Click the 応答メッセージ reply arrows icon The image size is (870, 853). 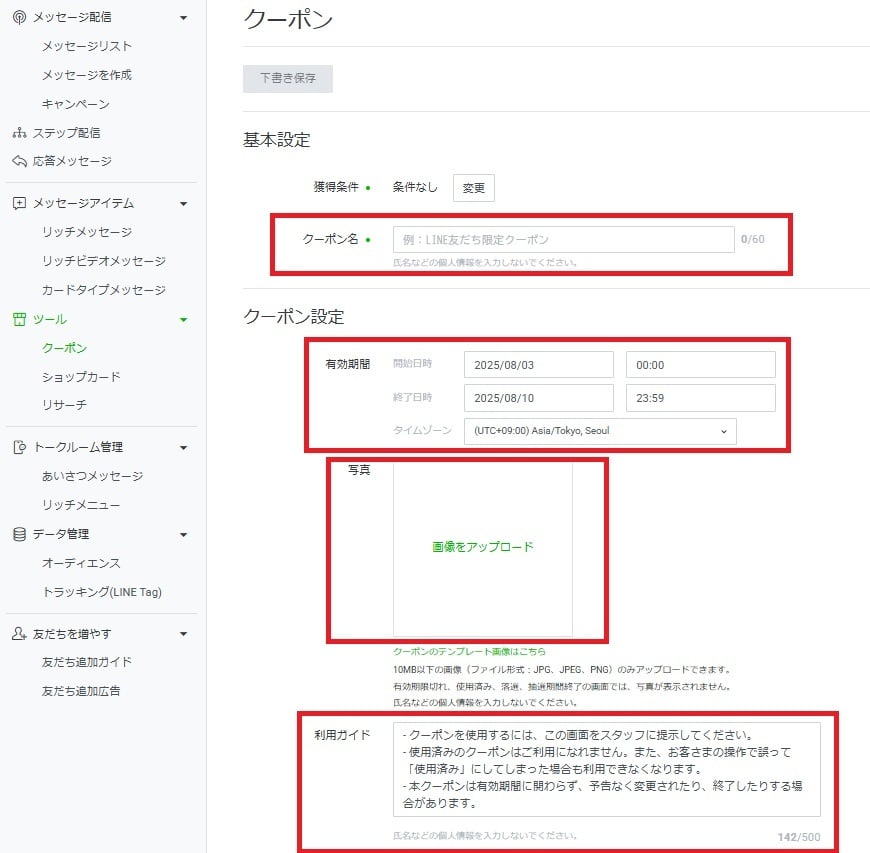pos(19,161)
